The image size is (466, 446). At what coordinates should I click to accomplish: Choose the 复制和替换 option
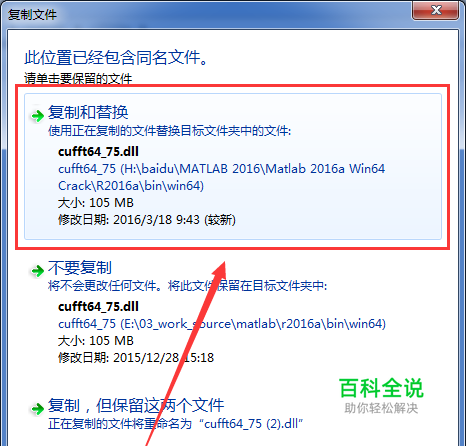[233, 166]
